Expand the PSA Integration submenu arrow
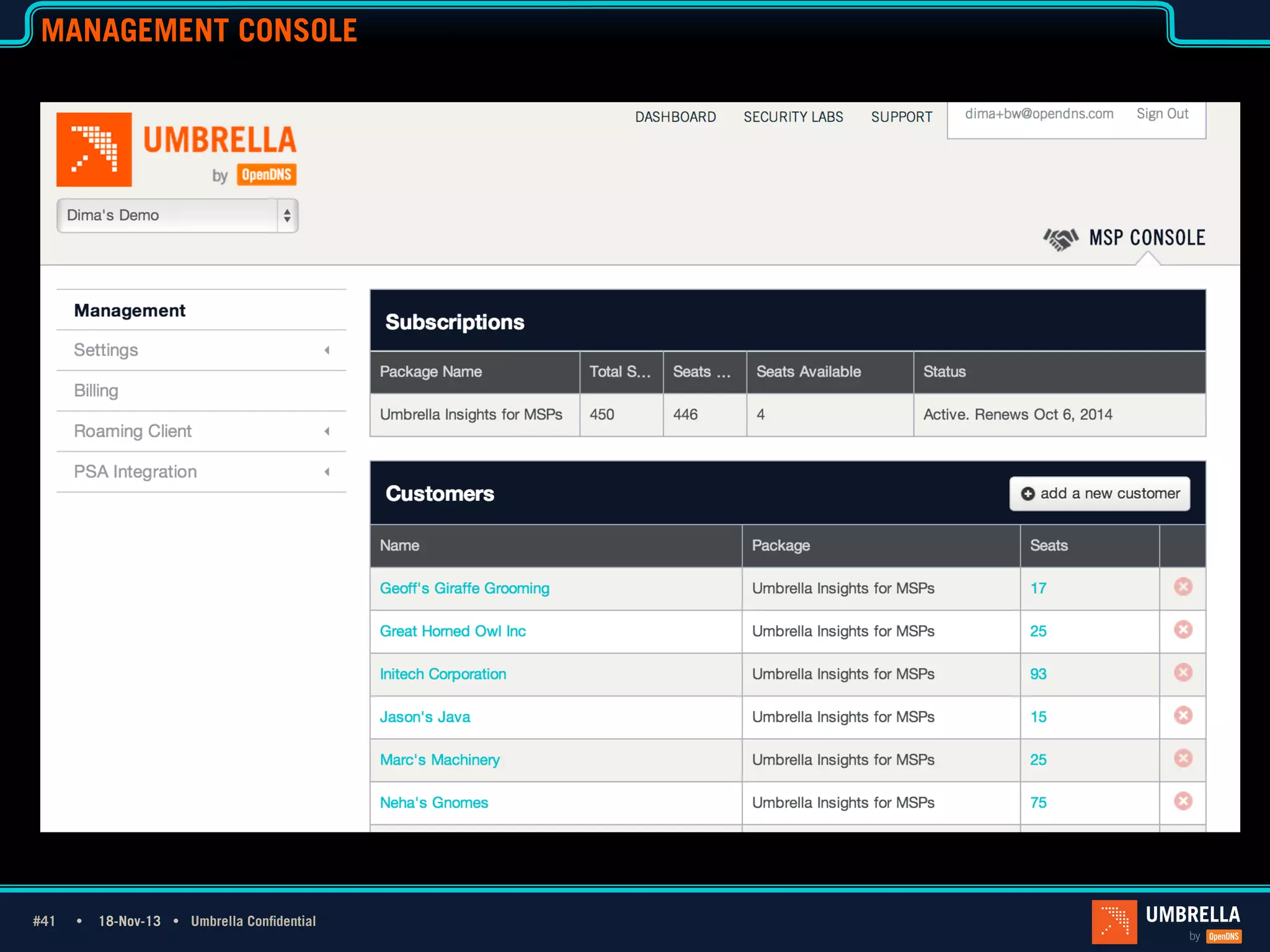Viewport: 1270px width, 952px height. tap(327, 472)
